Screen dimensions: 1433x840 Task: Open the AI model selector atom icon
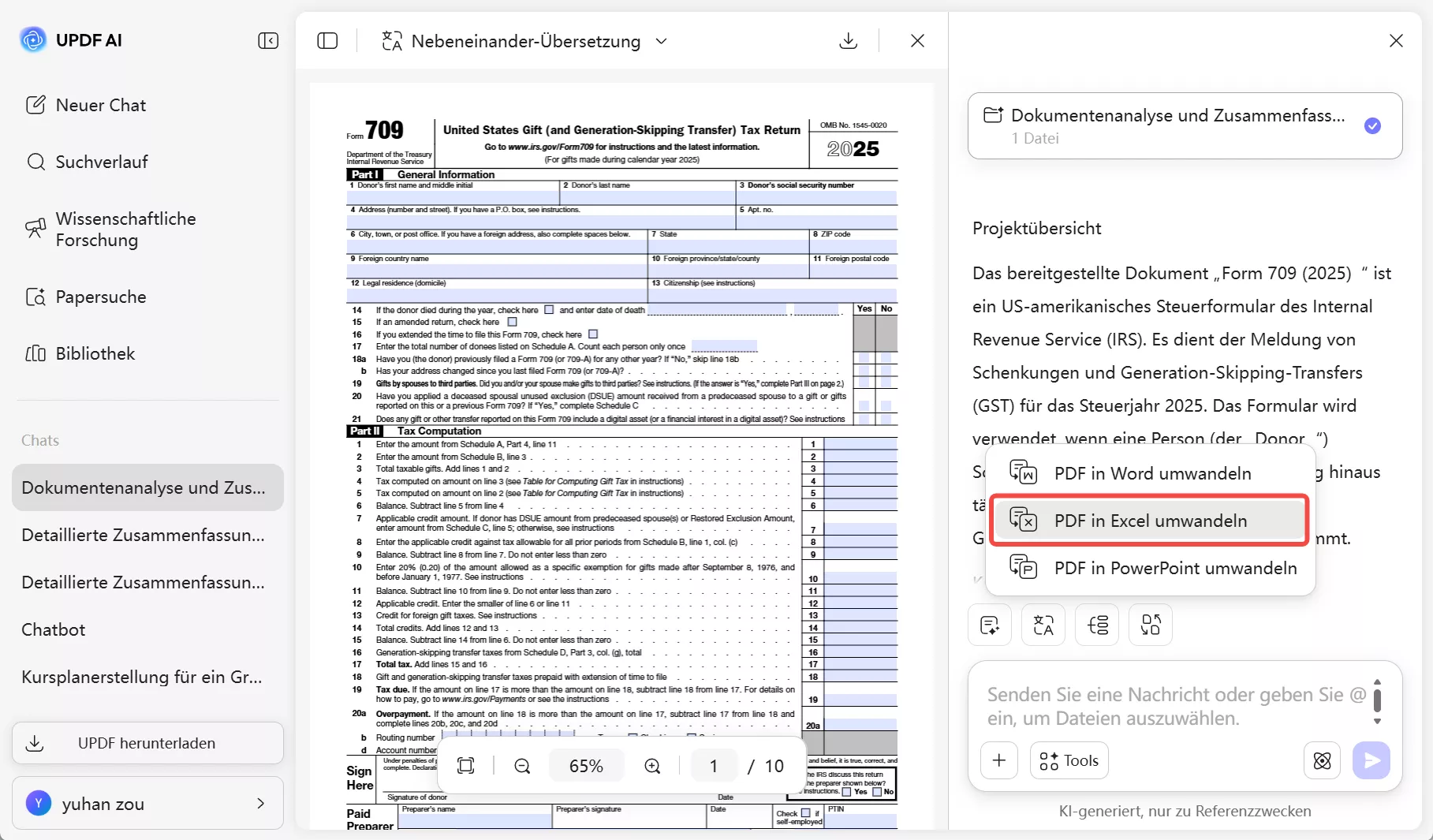point(1323,760)
